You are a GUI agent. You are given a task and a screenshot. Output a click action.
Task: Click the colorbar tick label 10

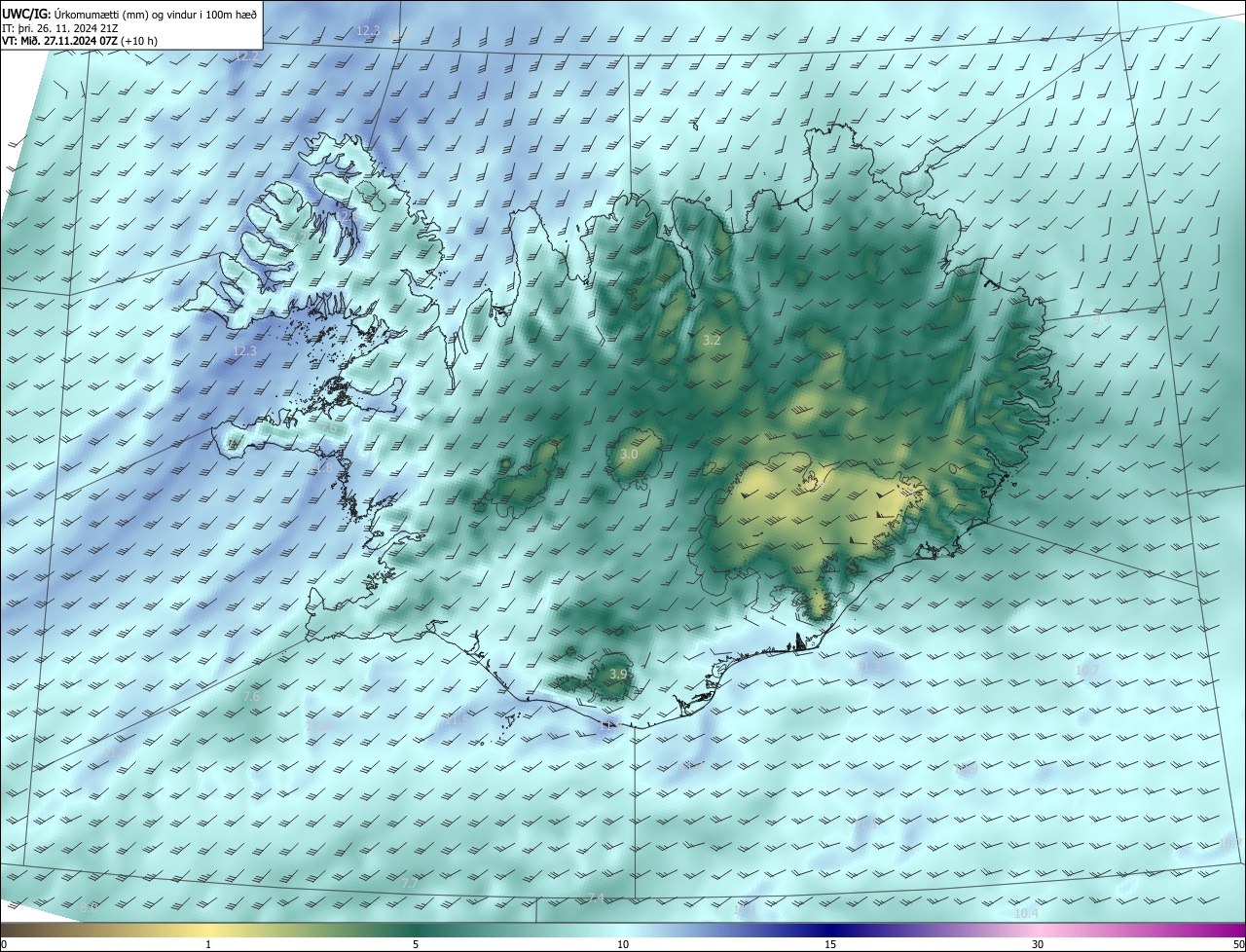[623, 944]
